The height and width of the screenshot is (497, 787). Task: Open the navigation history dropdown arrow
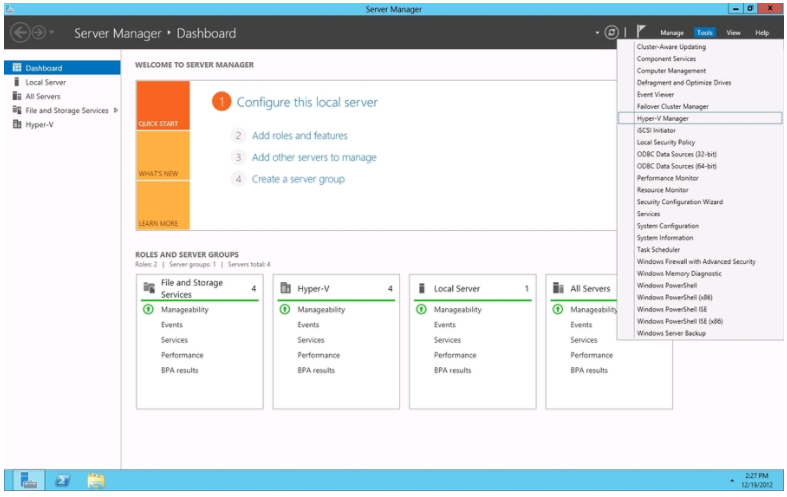(x=52, y=33)
